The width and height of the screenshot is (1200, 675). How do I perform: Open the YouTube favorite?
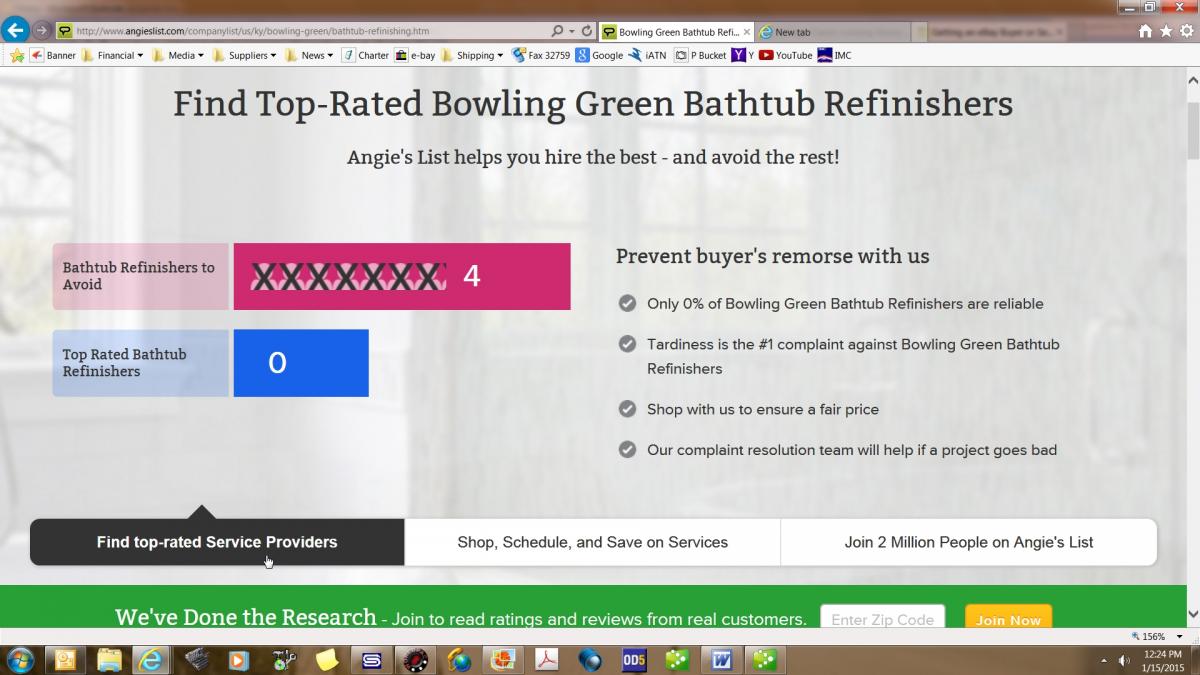pos(786,55)
